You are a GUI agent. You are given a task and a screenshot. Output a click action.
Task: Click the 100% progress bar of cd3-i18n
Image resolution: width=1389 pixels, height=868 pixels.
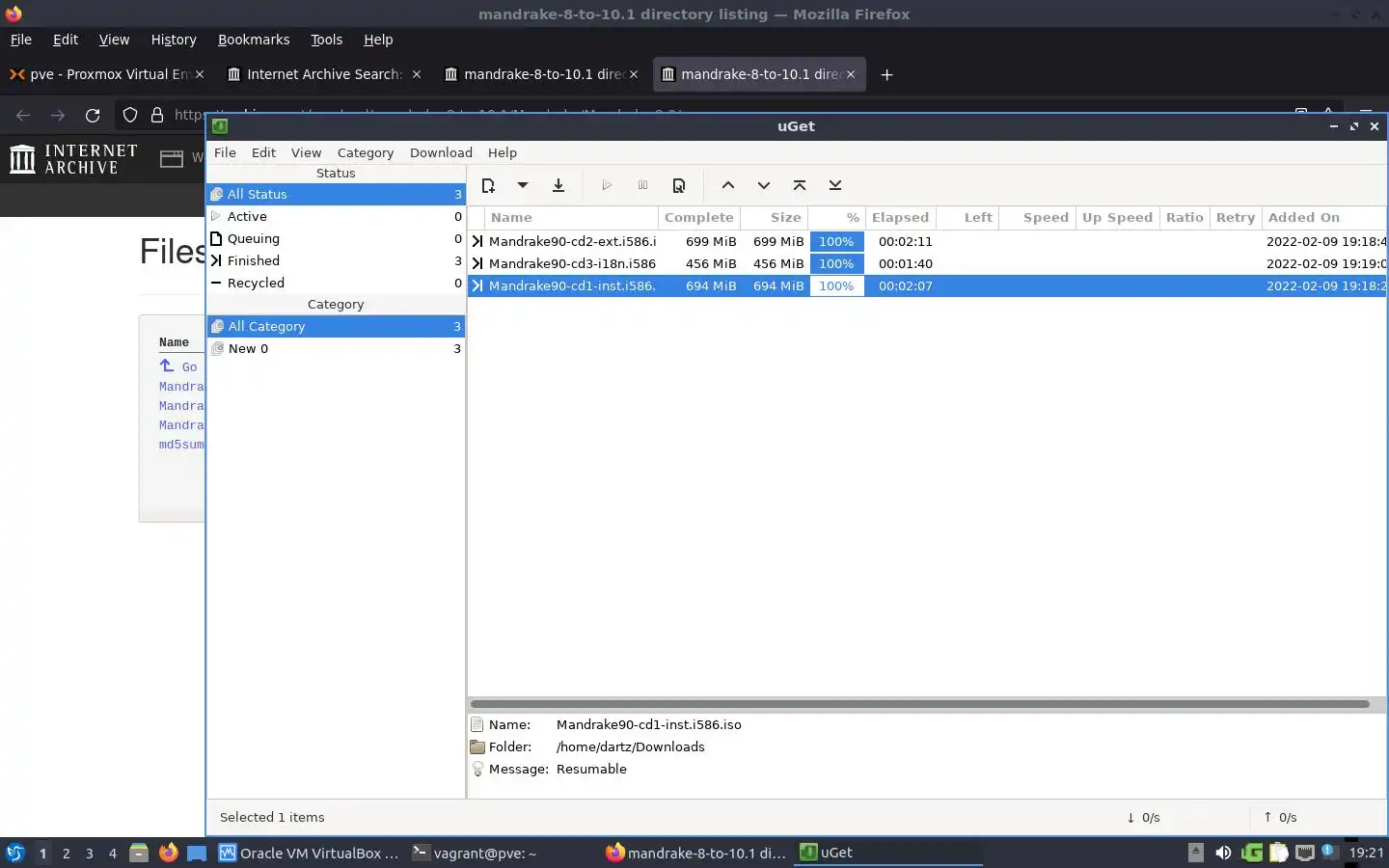(x=836, y=263)
